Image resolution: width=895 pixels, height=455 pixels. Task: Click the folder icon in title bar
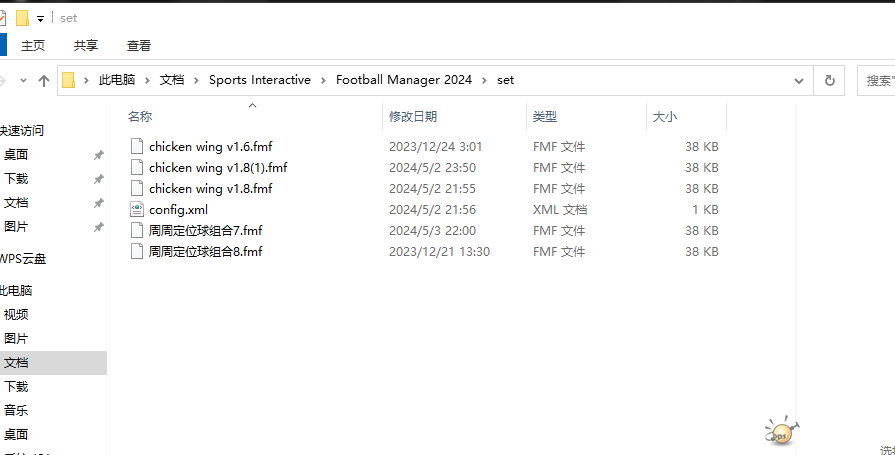22,18
